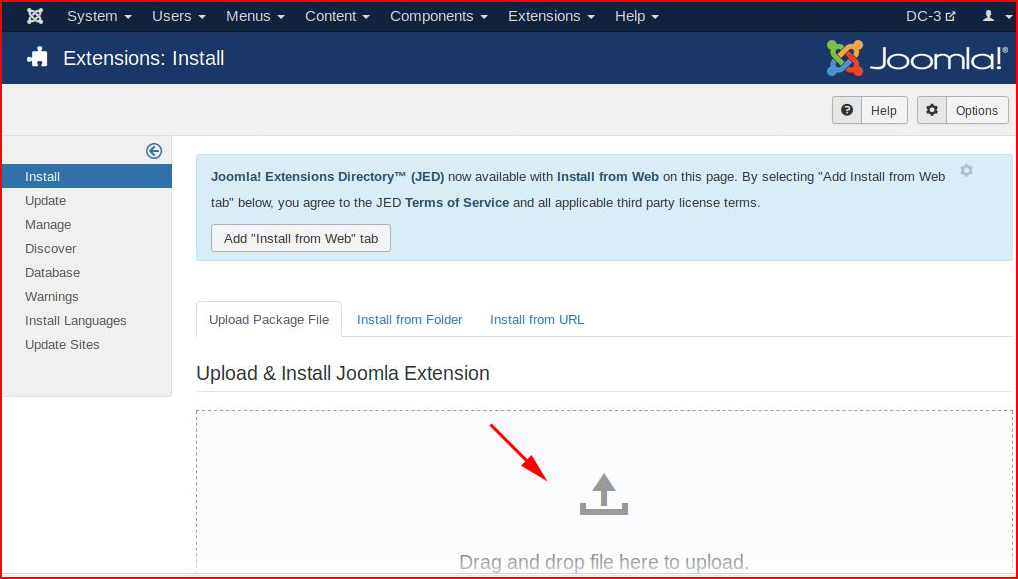Open the Help dropdown in the menu bar
Image resolution: width=1018 pixels, height=579 pixels.
click(x=637, y=16)
